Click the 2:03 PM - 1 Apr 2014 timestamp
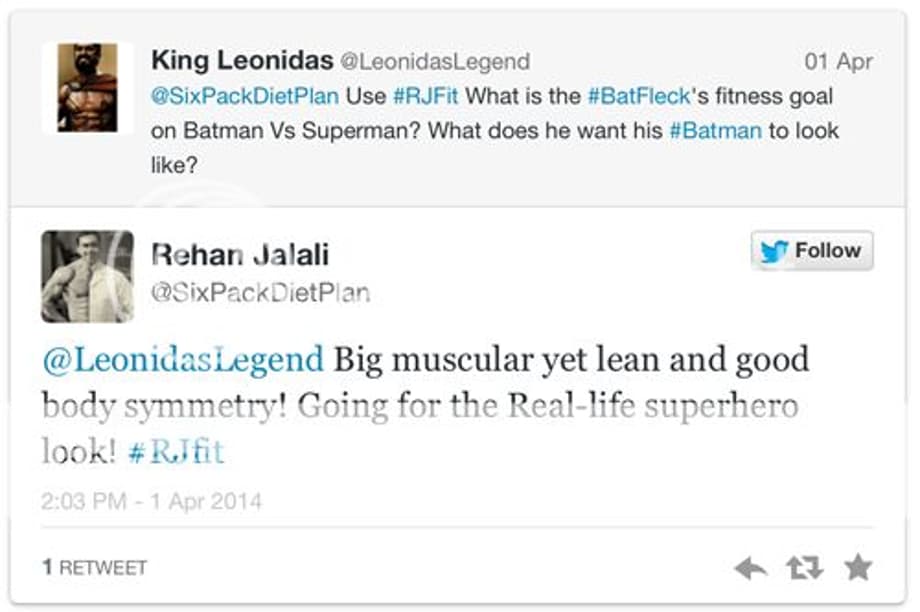This screenshot has width=920, height=612. click(151, 500)
